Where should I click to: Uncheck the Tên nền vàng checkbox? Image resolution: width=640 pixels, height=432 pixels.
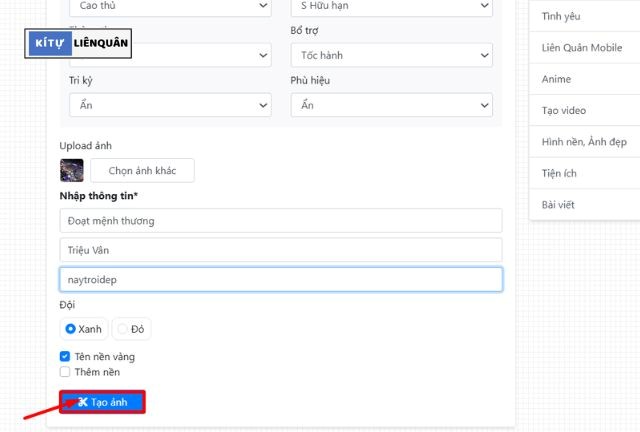coord(66,356)
